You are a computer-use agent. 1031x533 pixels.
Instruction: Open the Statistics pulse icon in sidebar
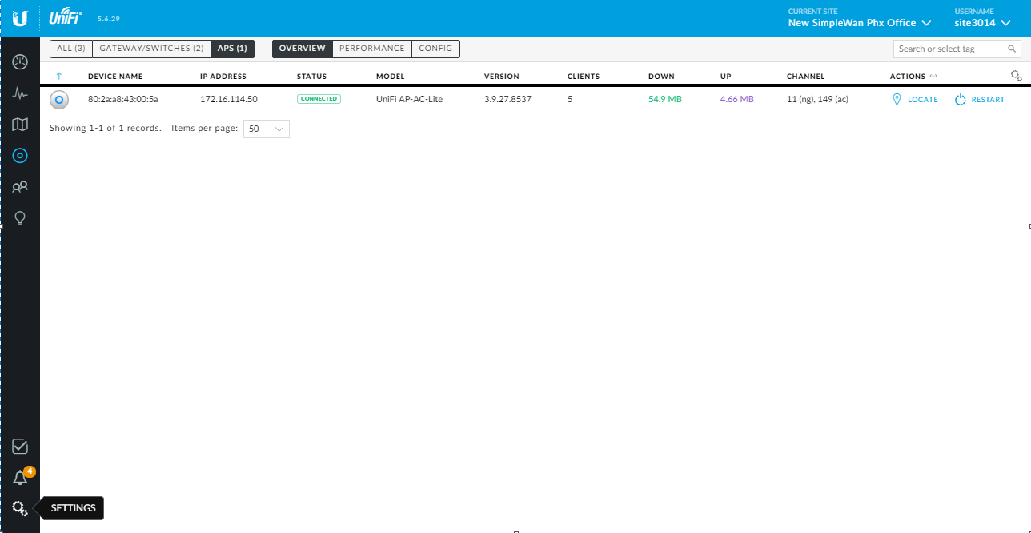20,93
